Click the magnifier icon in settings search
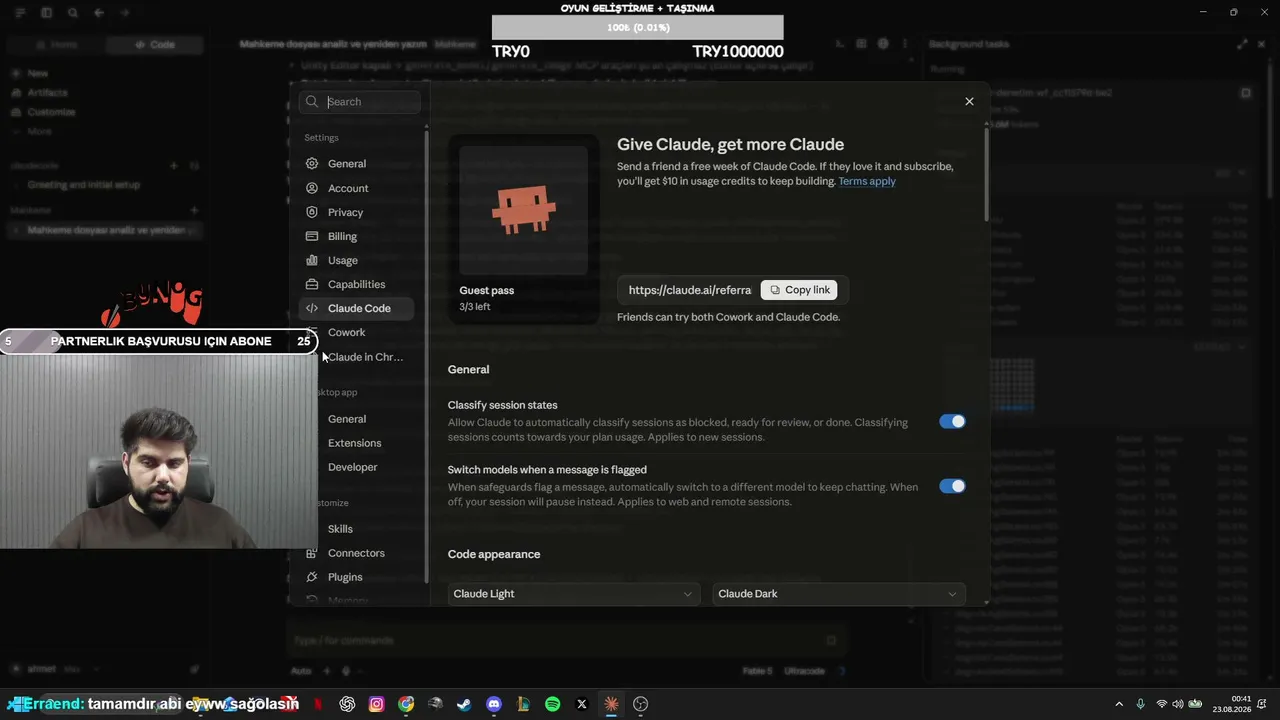Viewport: 1280px width, 720px height. pos(312,102)
